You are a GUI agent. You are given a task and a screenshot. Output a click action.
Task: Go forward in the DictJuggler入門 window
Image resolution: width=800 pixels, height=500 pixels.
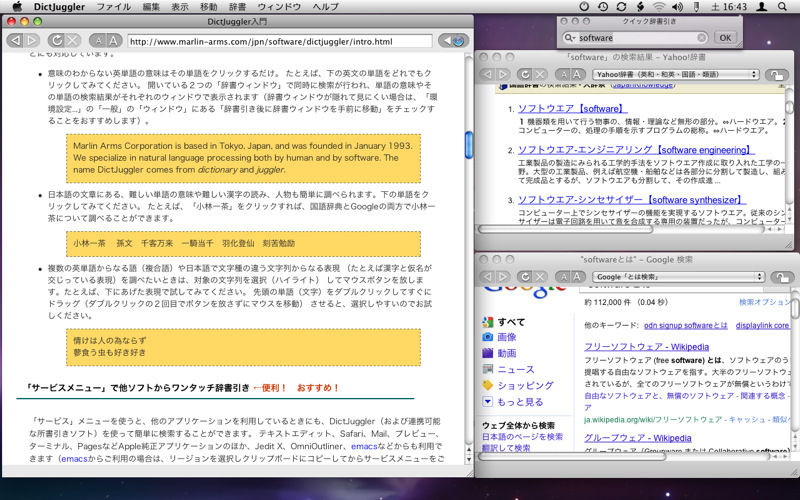[x=32, y=41]
